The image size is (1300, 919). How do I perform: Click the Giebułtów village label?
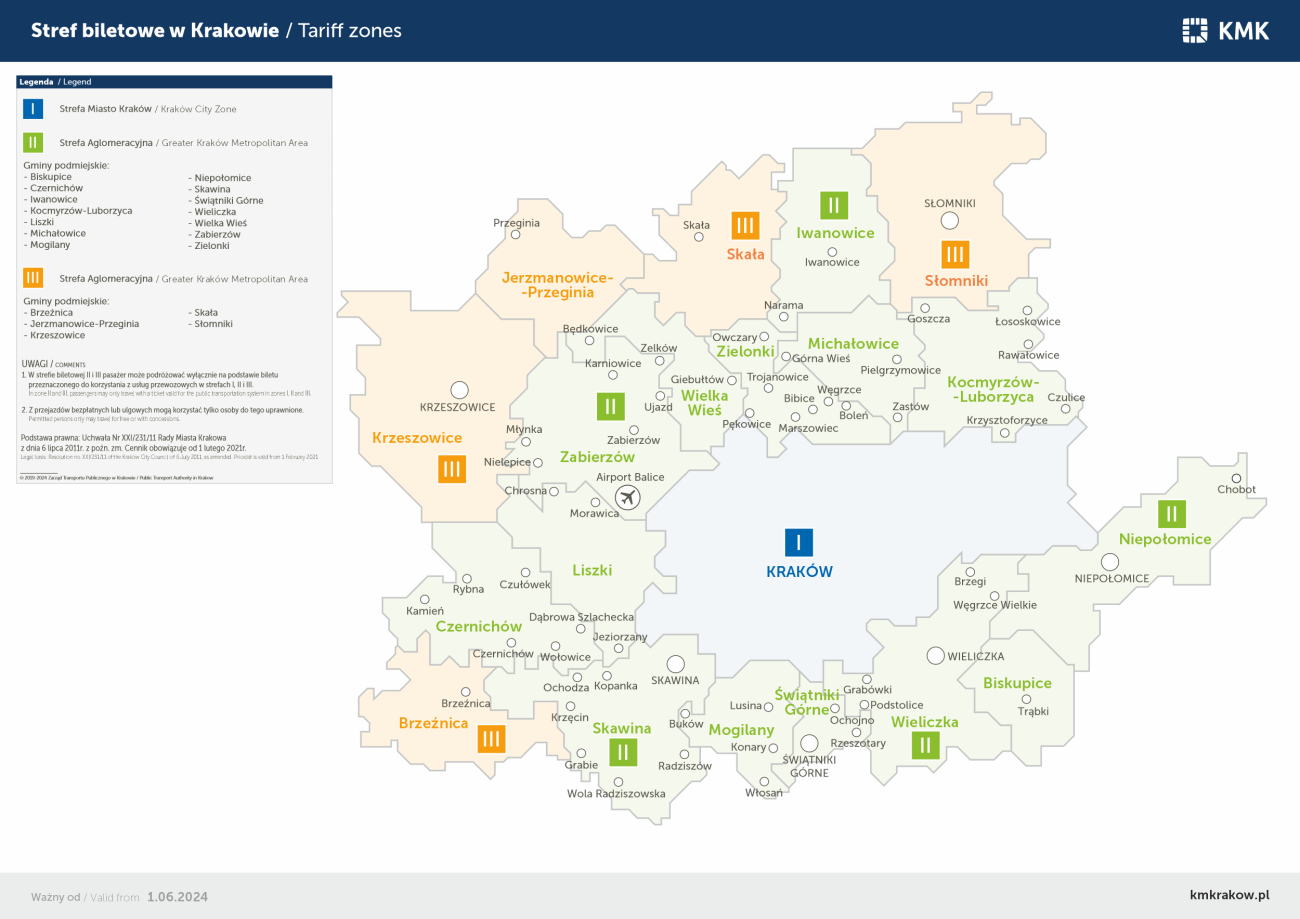(x=697, y=380)
